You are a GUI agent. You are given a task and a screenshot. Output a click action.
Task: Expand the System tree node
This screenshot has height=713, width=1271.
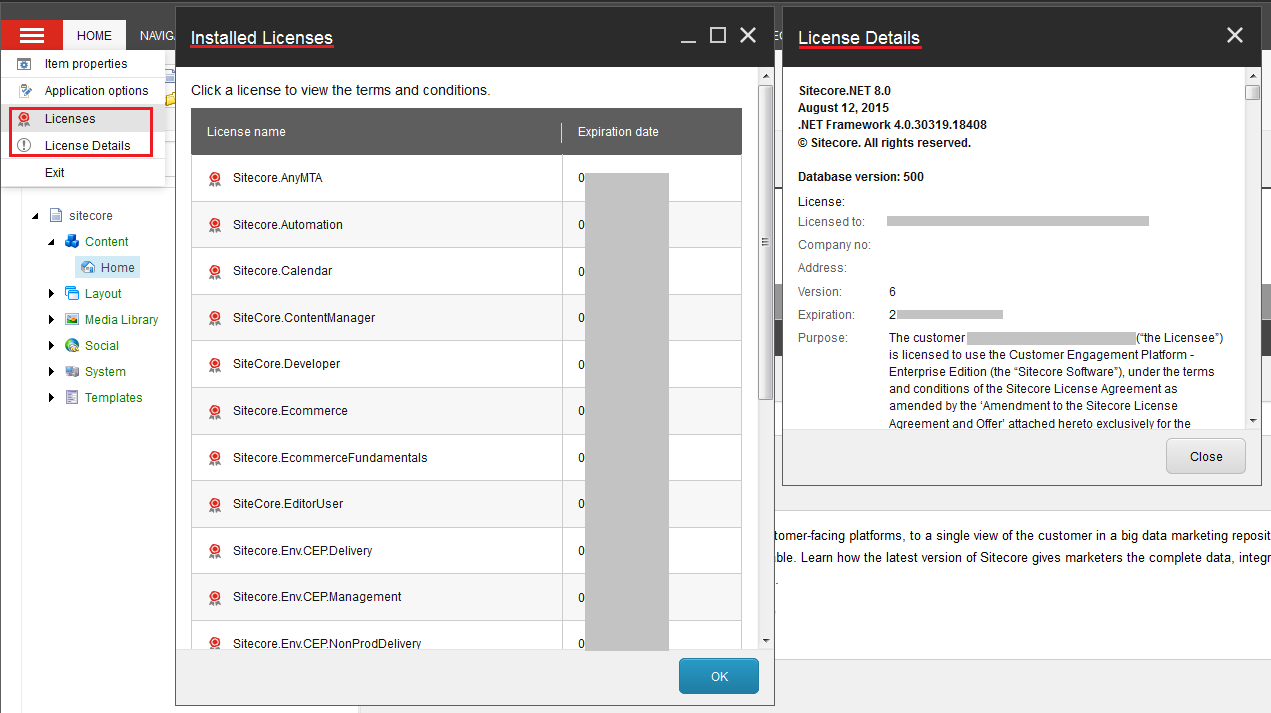(52, 372)
